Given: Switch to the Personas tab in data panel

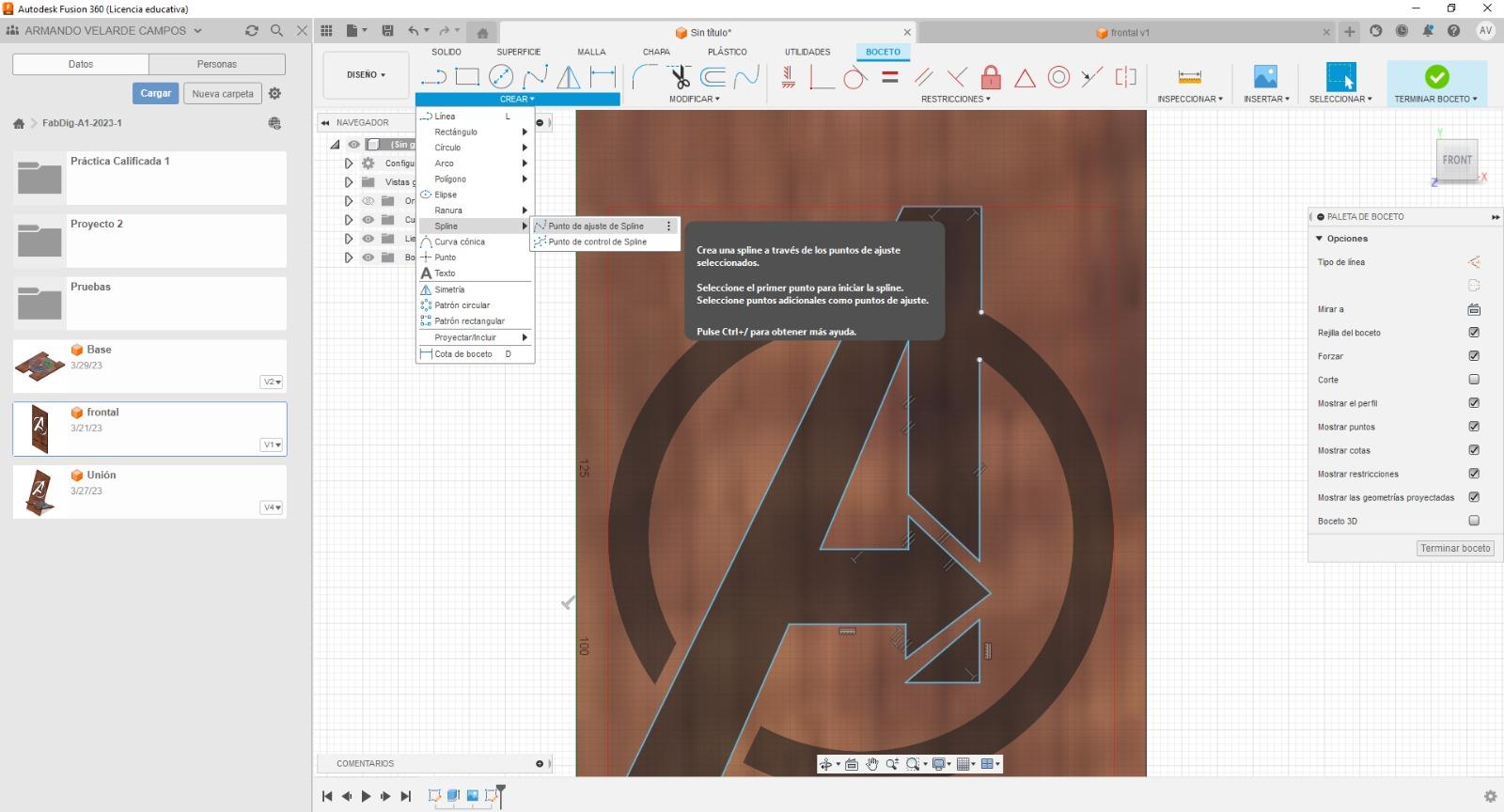Looking at the screenshot, I should 217,64.
